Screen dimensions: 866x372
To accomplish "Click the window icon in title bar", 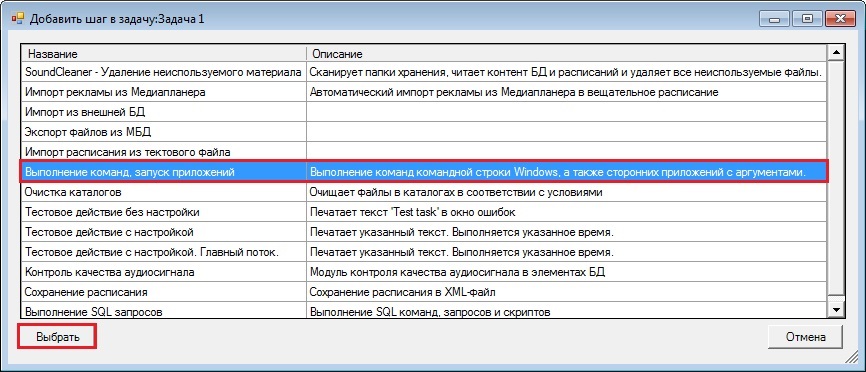I will coord(18,18).
